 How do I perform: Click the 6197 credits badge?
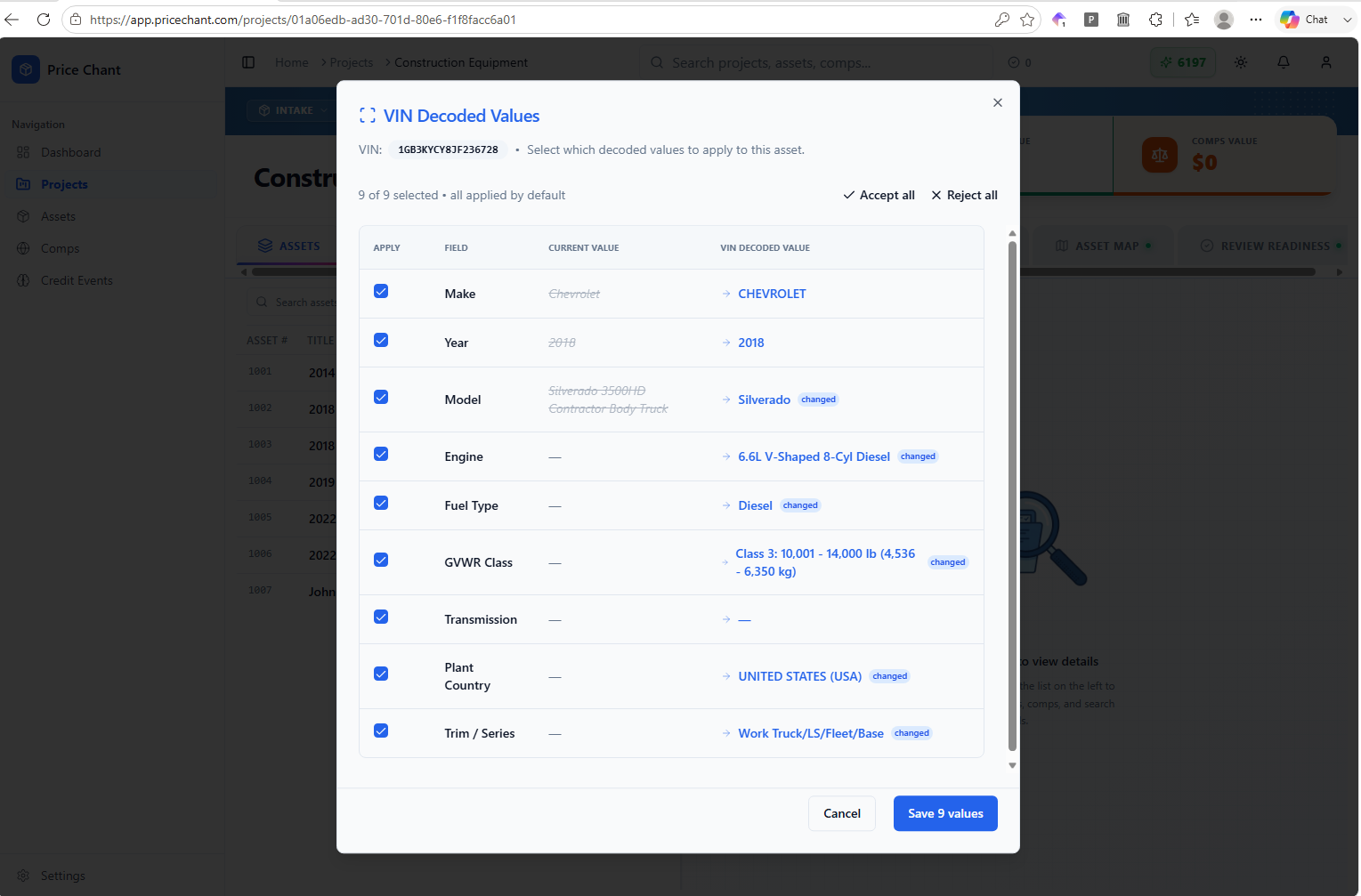tap(1183, 62)
